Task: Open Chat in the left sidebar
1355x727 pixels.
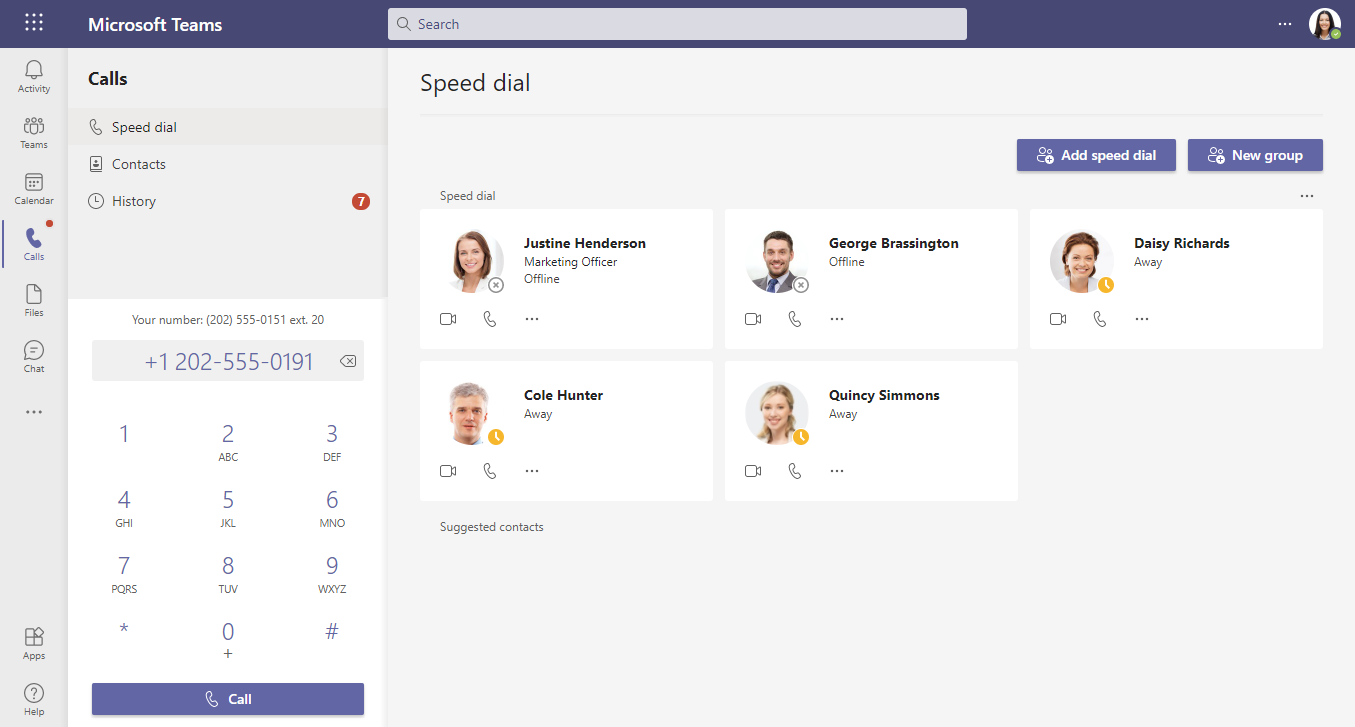Action: click(x=34, y=356)
